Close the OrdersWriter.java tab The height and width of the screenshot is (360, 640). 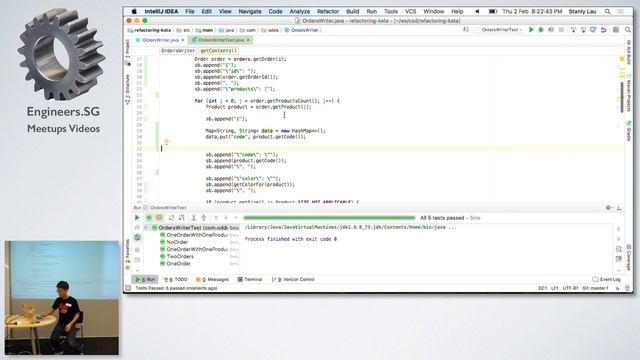point(183,40)
